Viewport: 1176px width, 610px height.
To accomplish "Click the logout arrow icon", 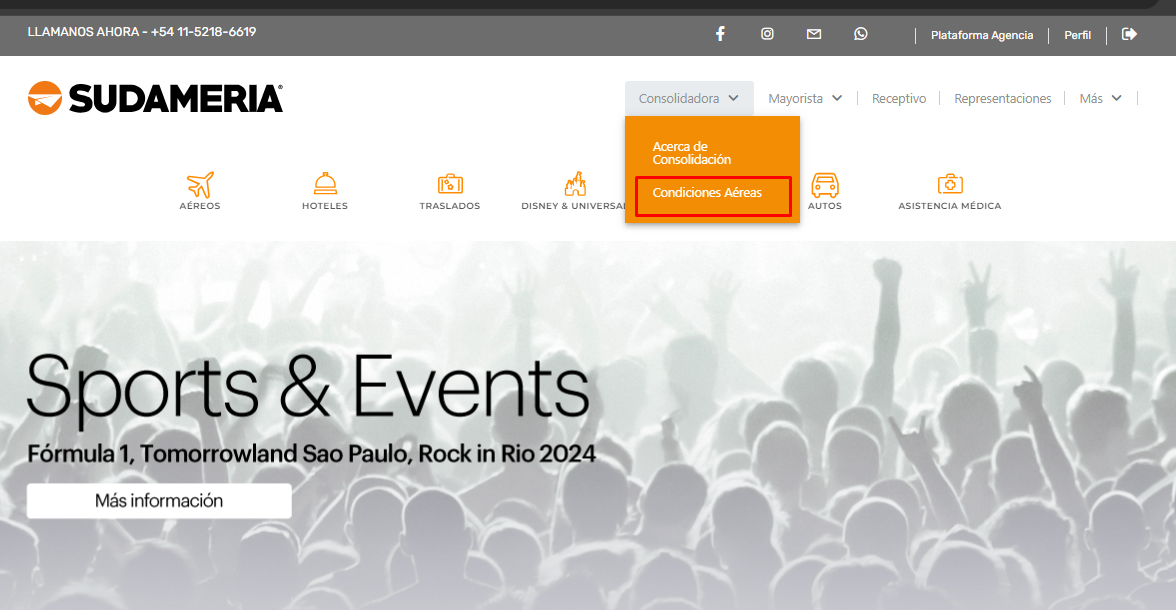I will pos(1130,34).
